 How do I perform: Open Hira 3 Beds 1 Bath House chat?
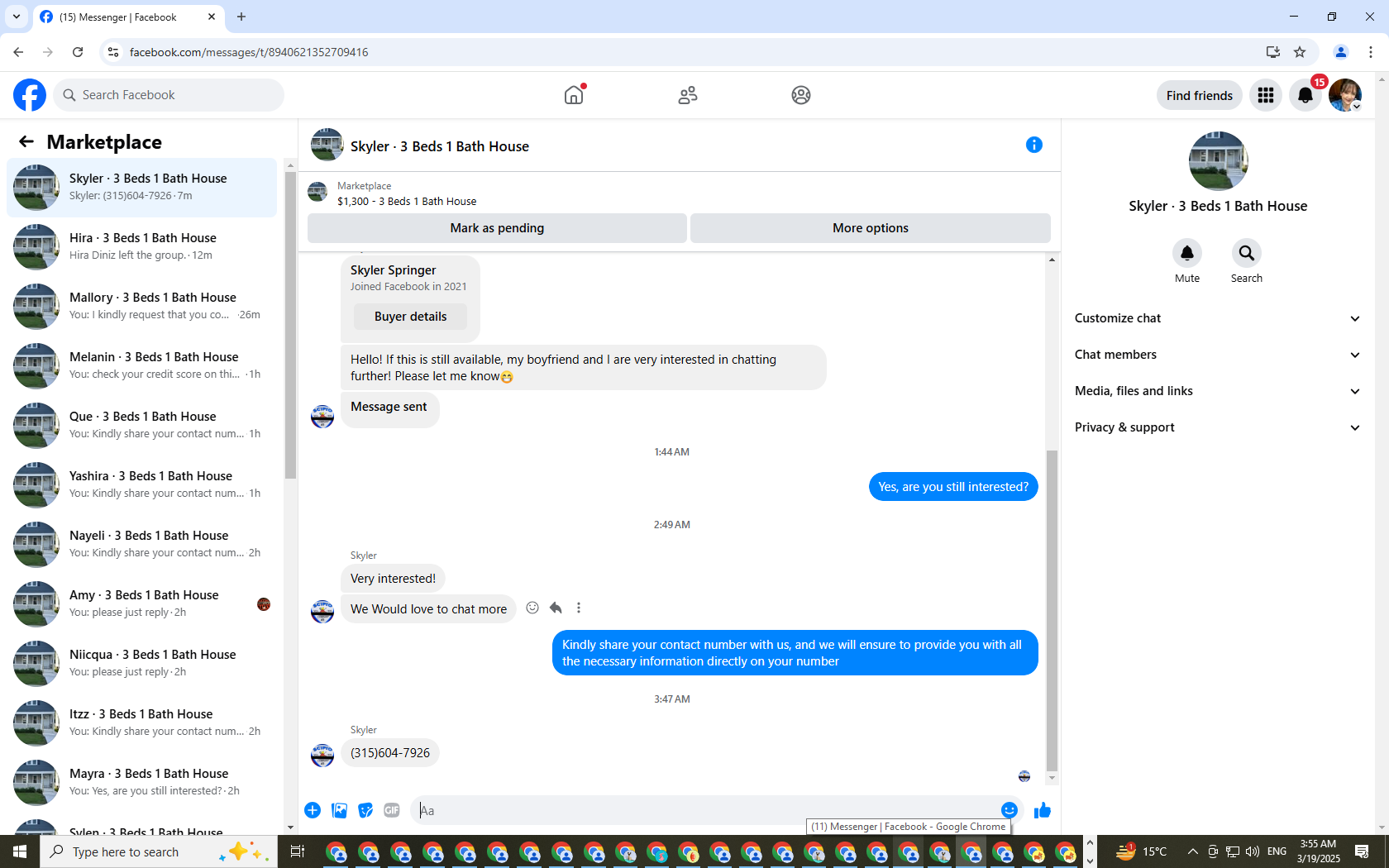[142, 247]
